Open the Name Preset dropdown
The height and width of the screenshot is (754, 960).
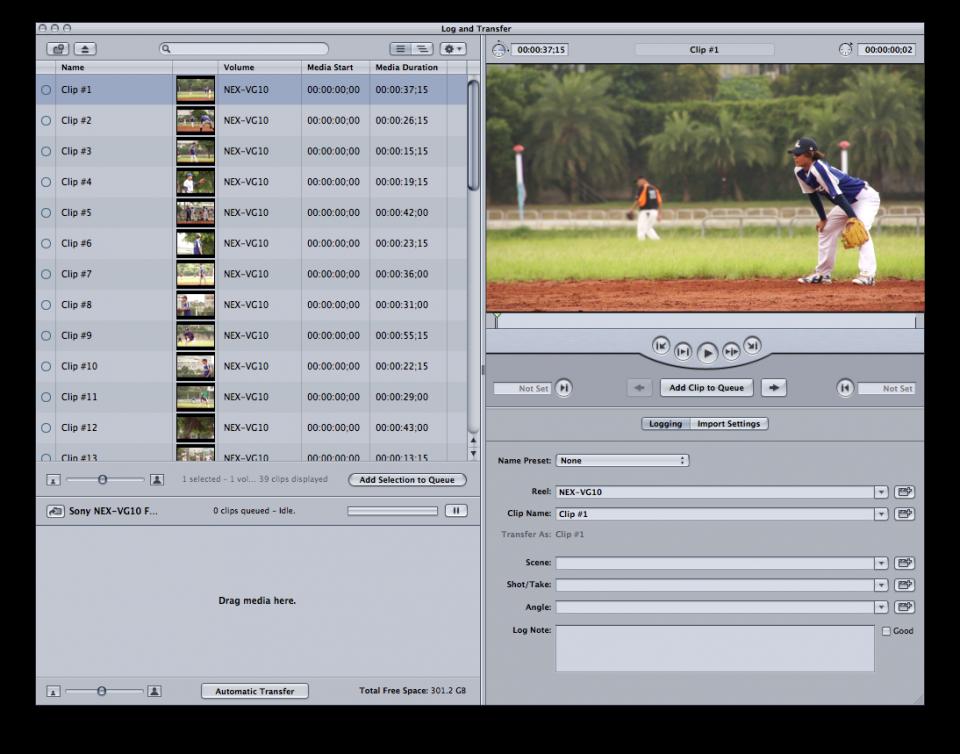[x=622, y=461]
